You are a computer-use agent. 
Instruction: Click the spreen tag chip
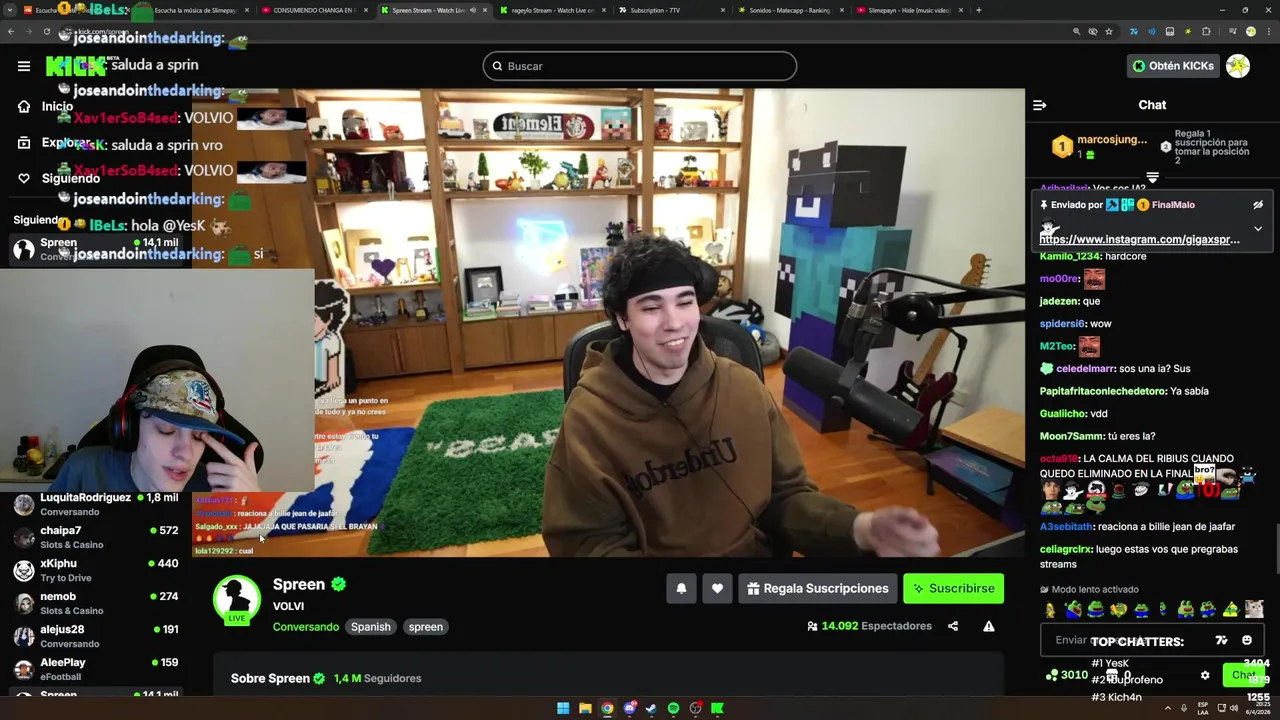coord(425,627)
